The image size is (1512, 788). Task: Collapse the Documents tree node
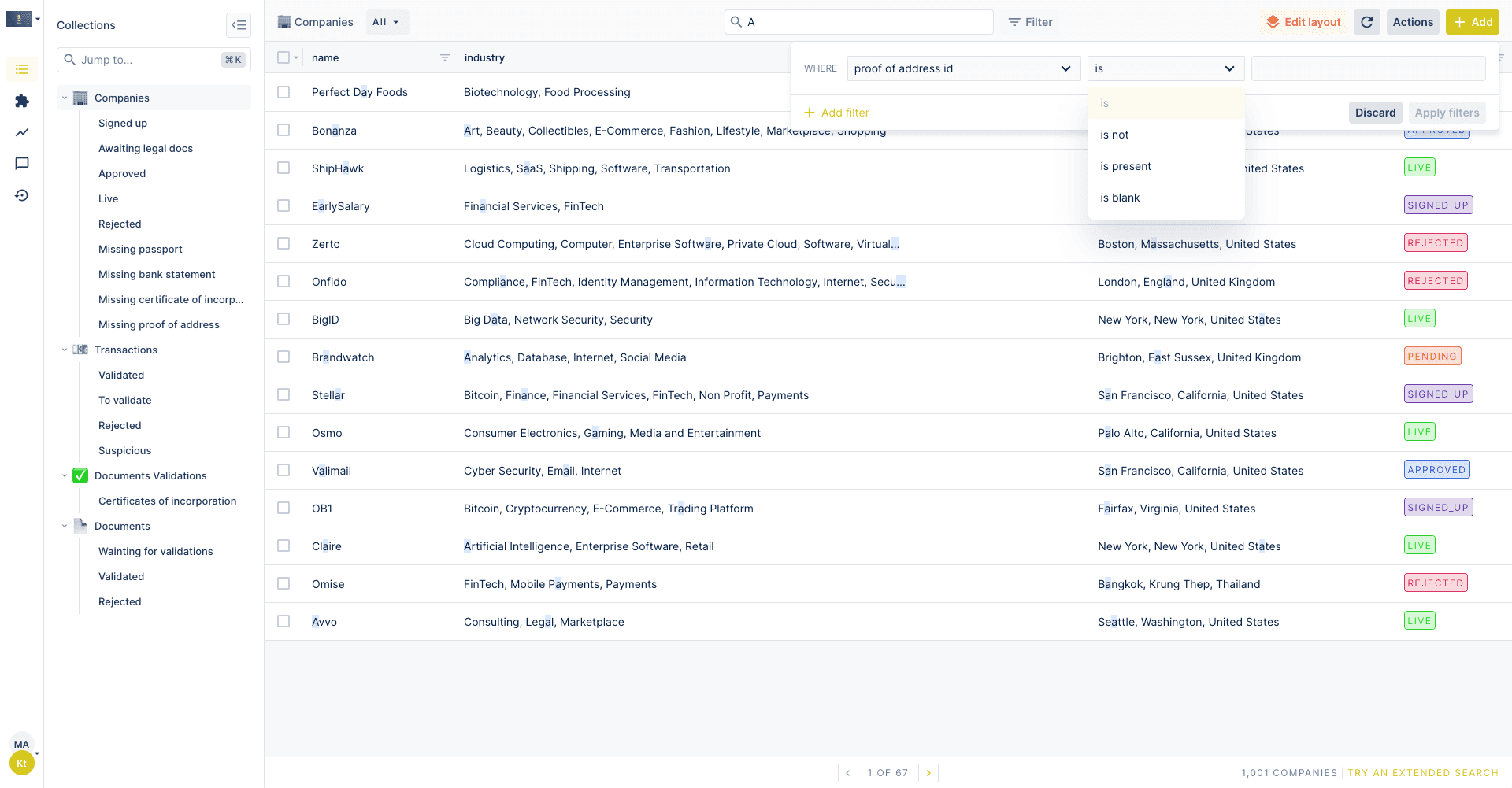65,526
